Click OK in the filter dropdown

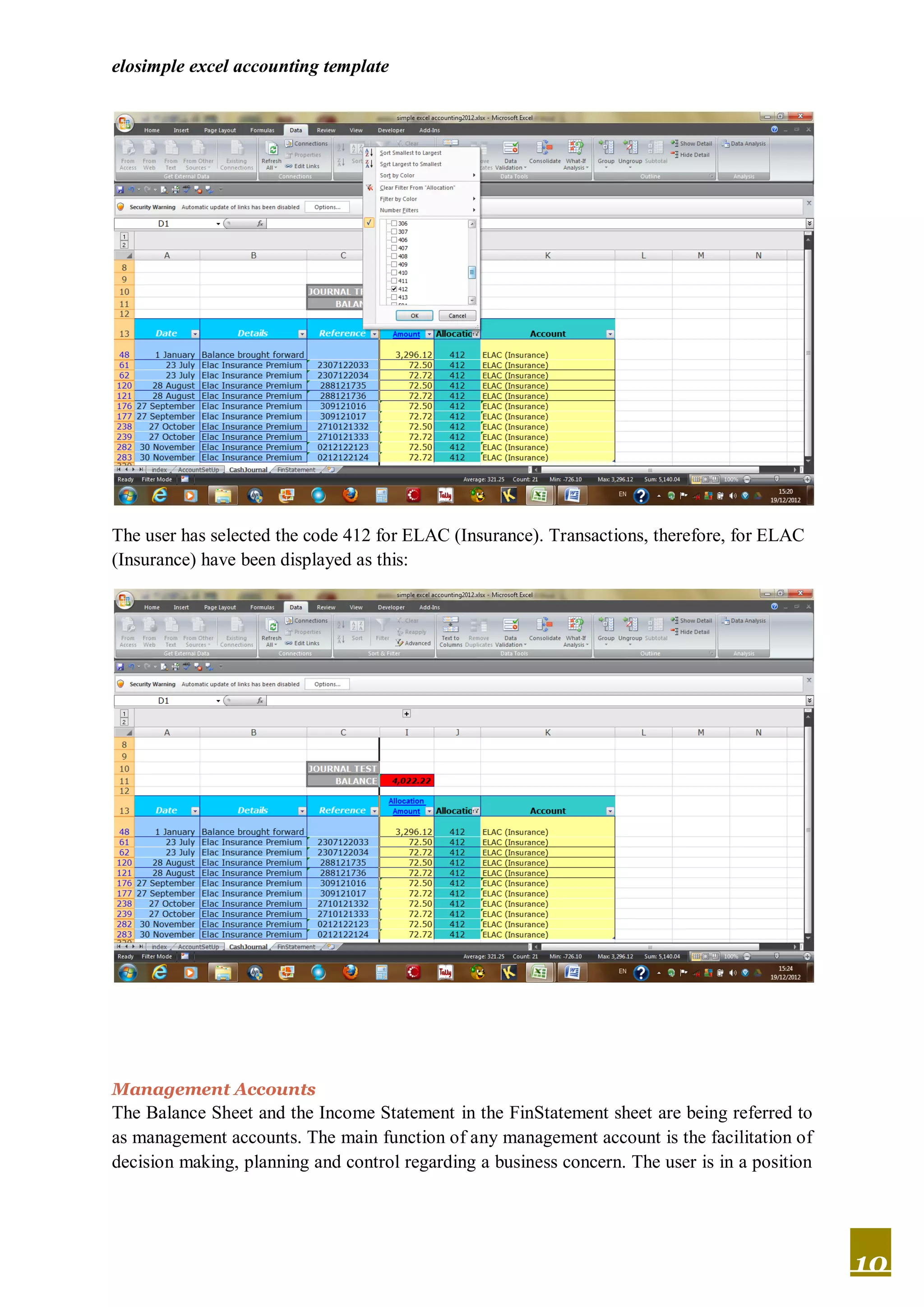pos(415,316)
